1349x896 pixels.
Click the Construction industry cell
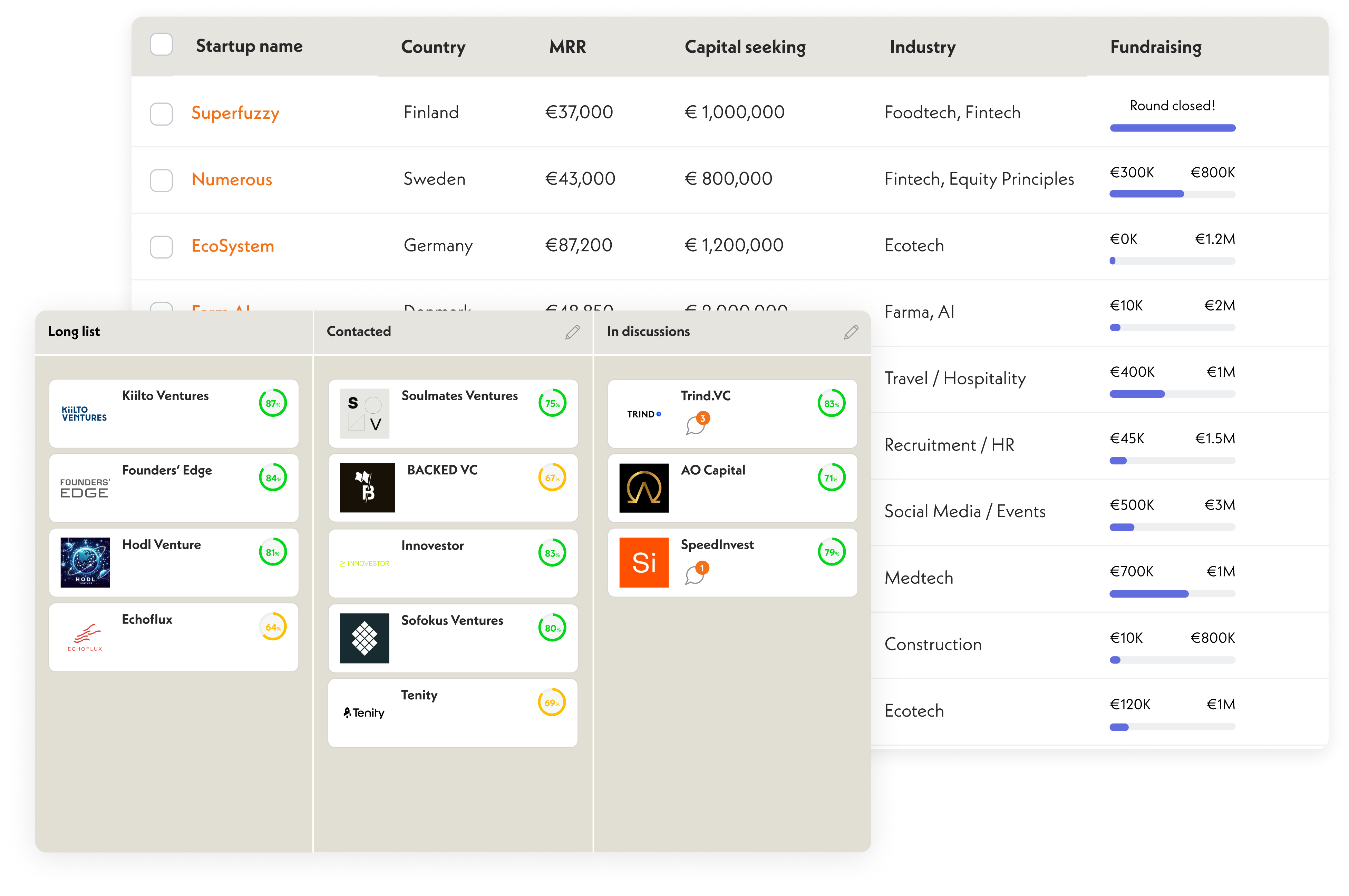(x=933, y=644)
